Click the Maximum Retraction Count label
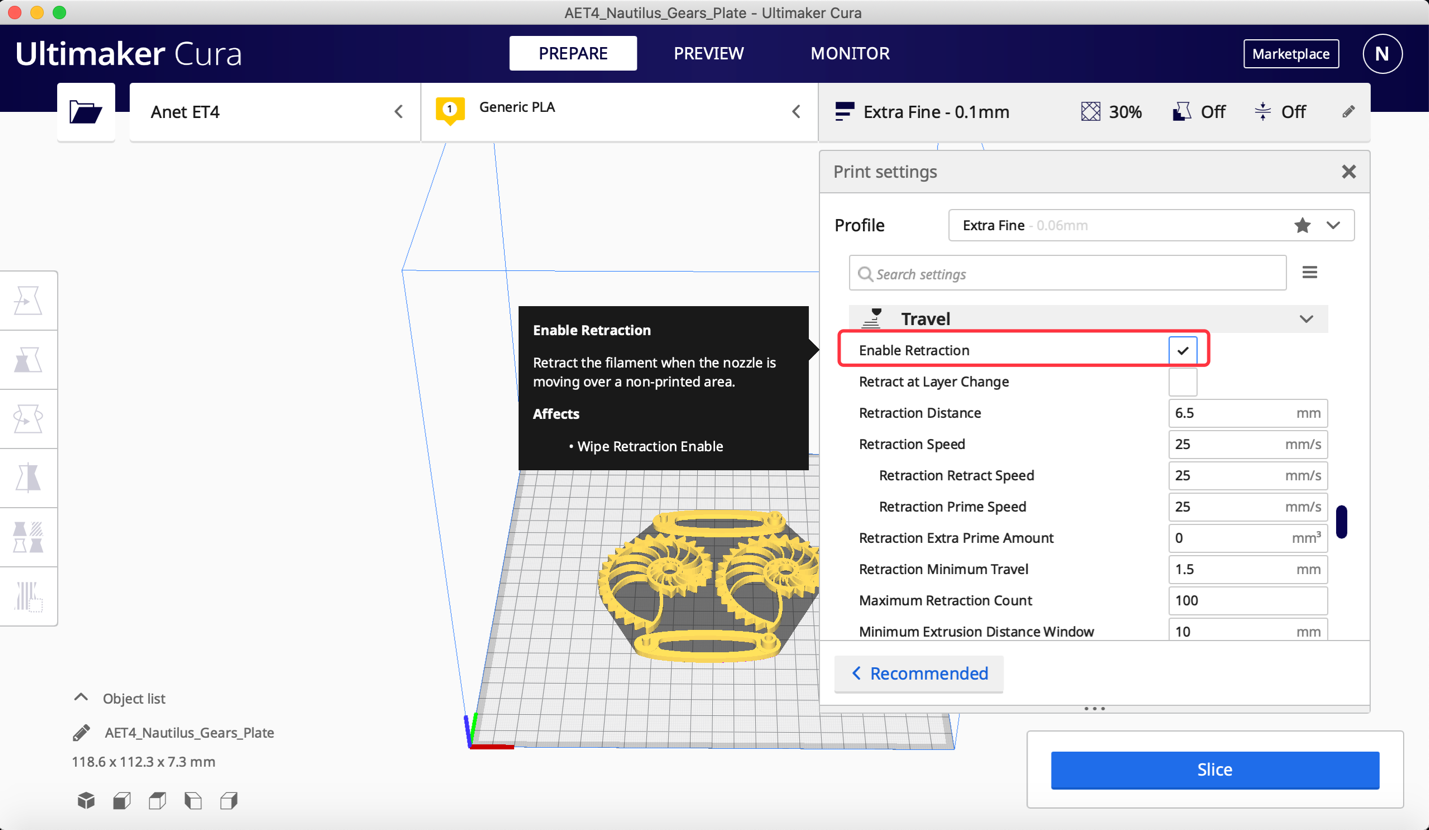The image size is (1429, 830). (x=946, y=601)
